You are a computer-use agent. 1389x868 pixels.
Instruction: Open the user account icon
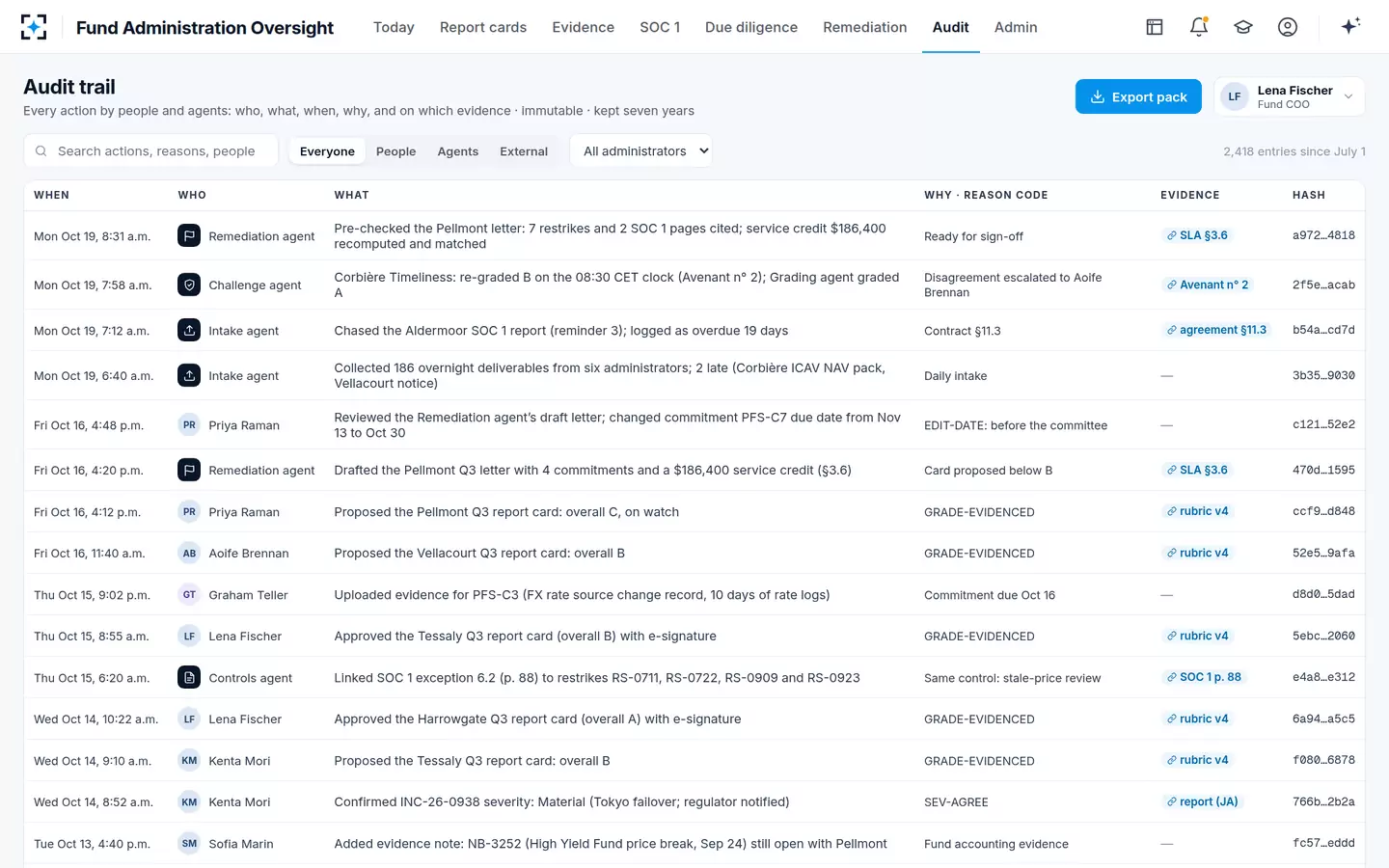coord(1288,27)
